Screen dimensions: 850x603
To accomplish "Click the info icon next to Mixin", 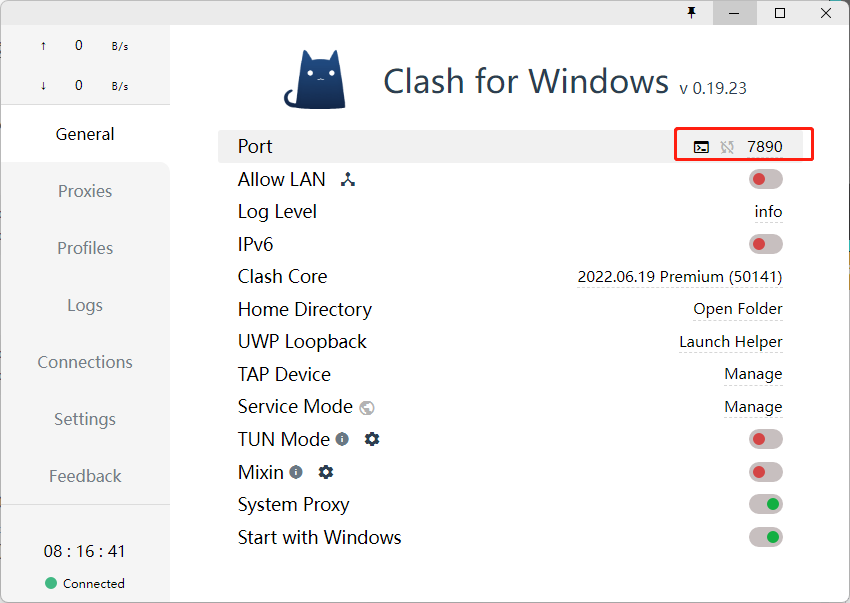I will coord(296,472).
